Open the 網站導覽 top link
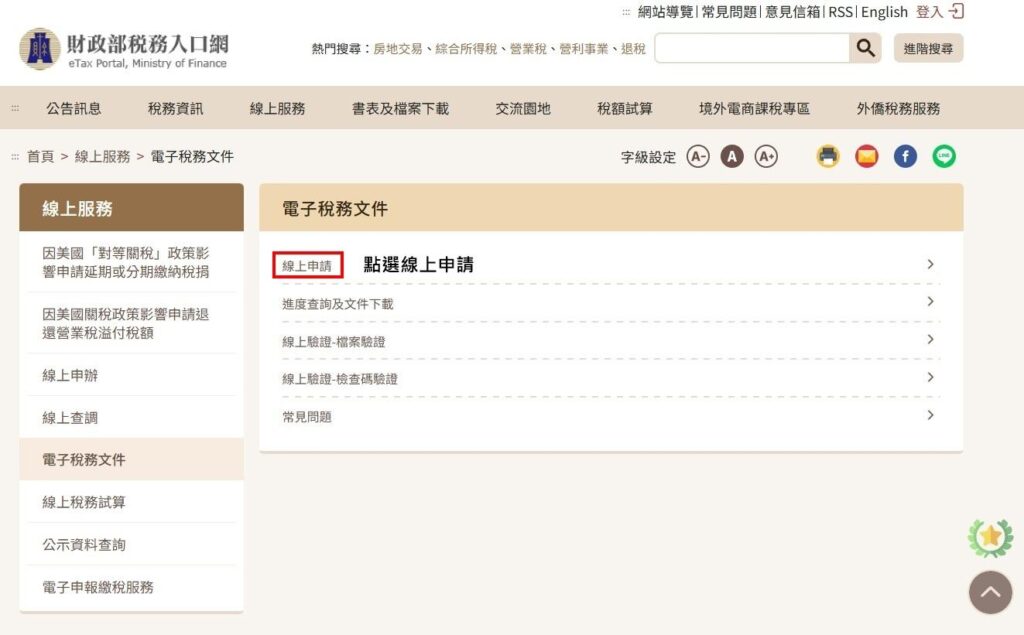 665,12
